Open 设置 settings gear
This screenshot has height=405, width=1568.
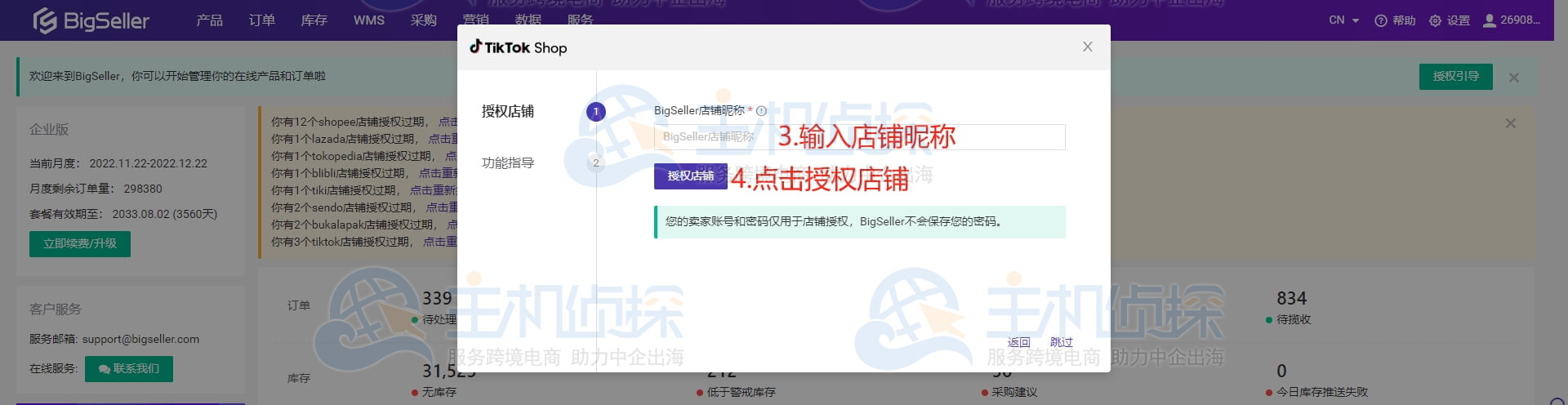pyautogui.click(x=1450, y=20)
